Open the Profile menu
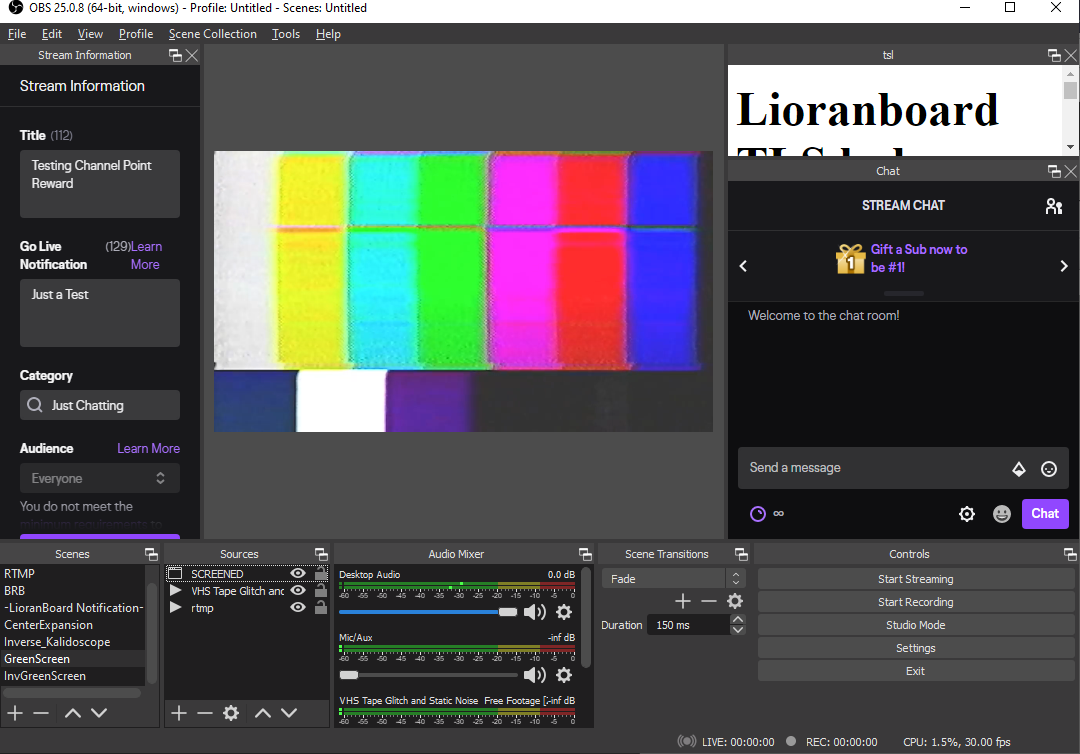The image size is (1080, 754). [x=136, y=34]
